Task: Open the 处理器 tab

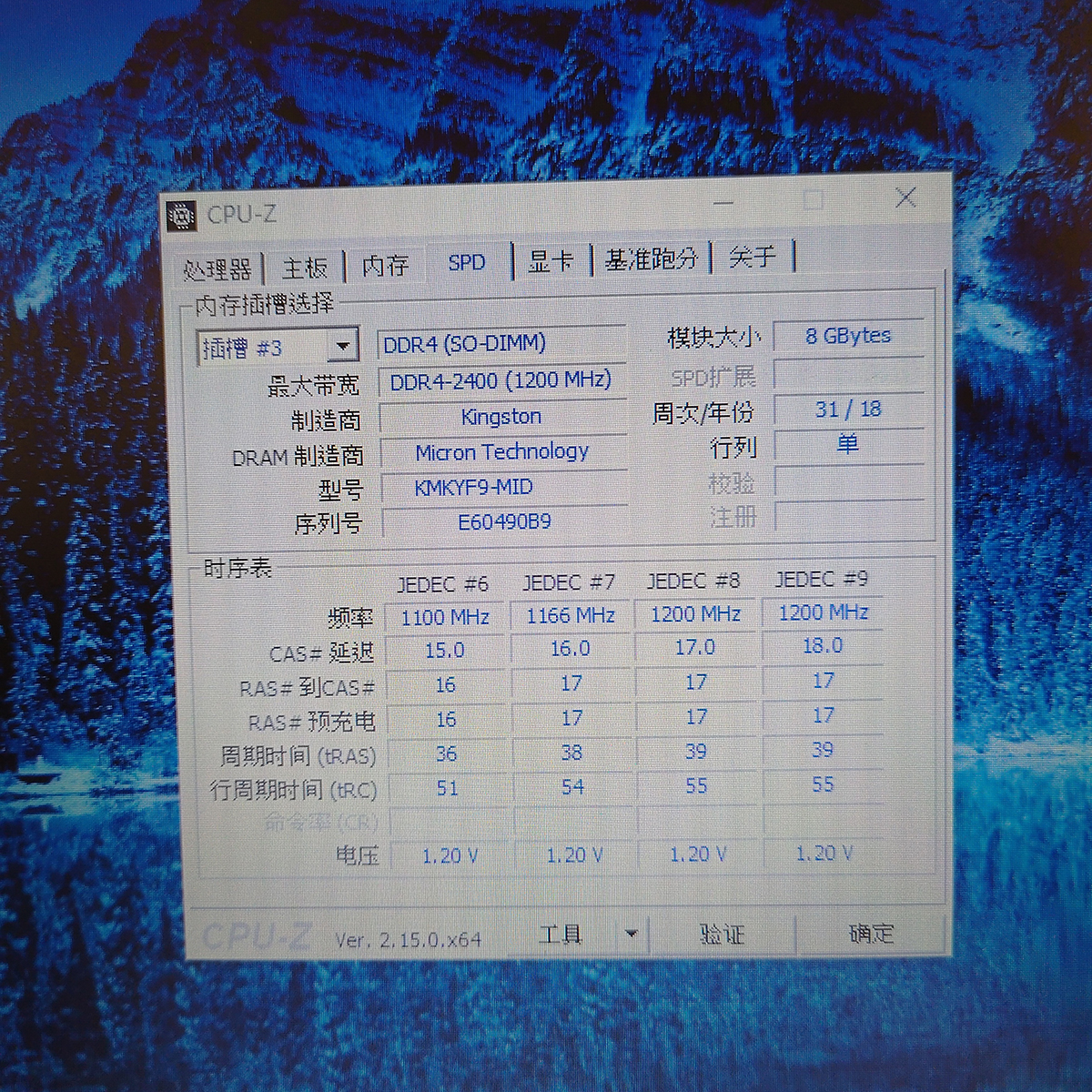Action: 217,269
